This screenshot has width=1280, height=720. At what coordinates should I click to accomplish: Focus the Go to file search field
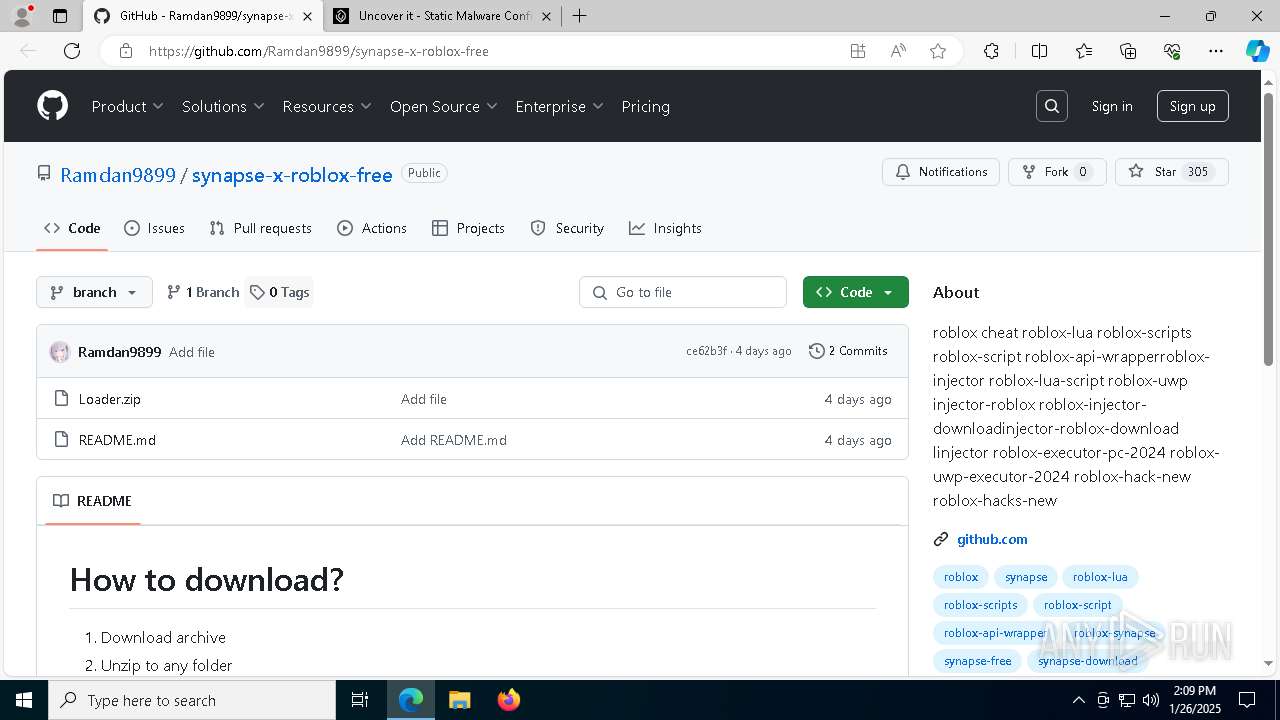[x=683, y=292]
